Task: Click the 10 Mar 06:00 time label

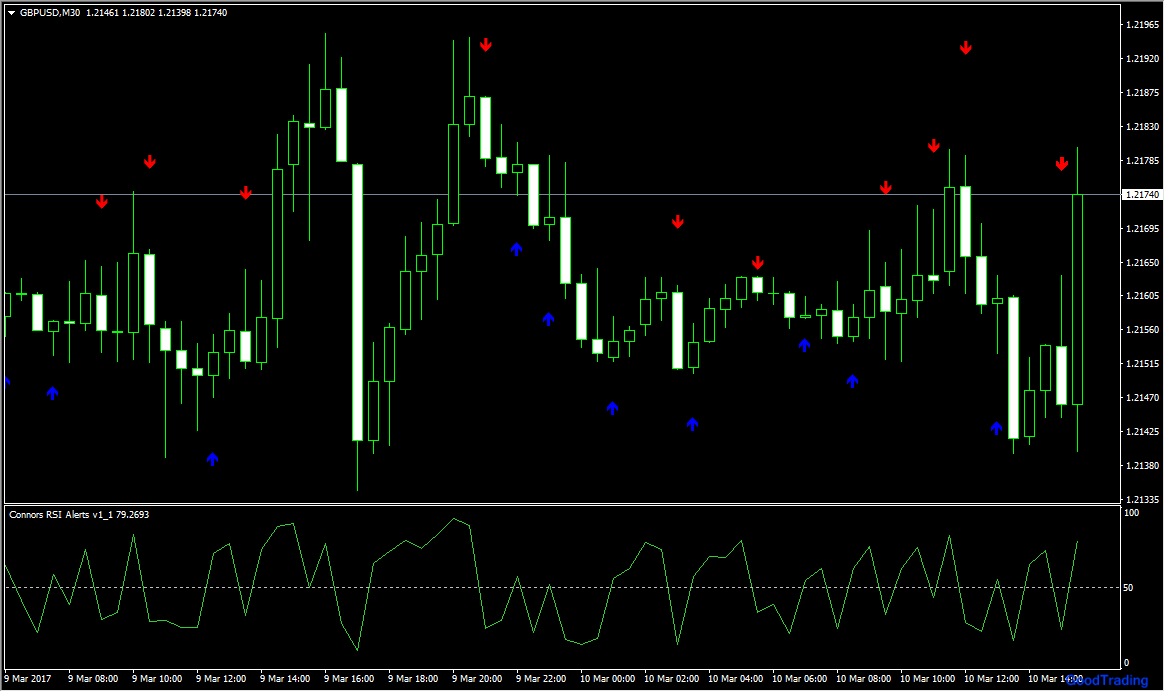Action: point(799,679)
